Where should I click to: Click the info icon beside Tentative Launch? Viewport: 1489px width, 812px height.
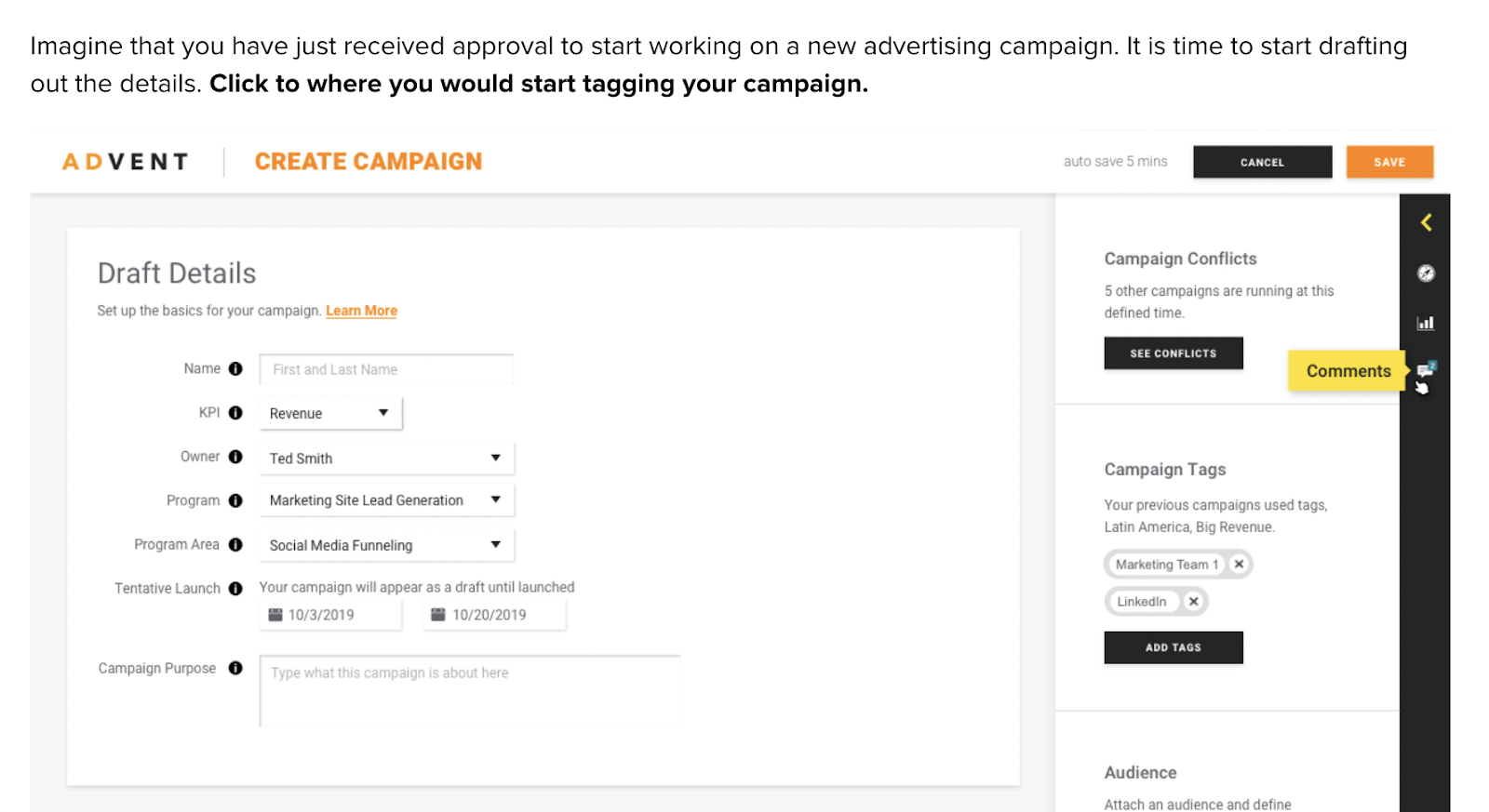click(x=235, y=588)
